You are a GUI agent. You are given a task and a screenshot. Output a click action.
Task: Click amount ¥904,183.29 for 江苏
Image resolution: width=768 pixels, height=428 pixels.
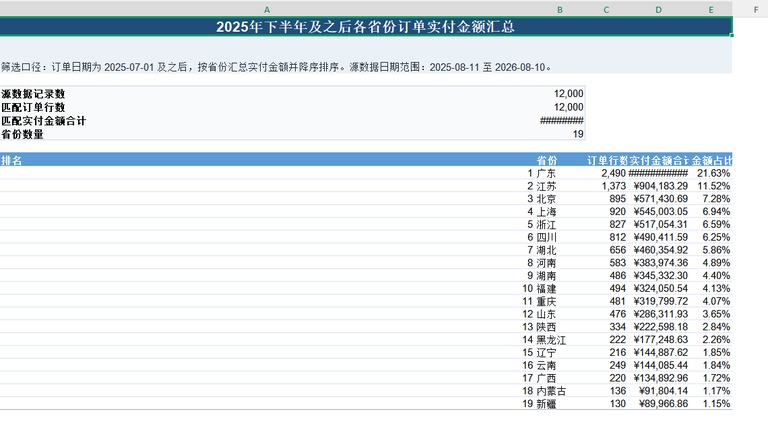658,186
